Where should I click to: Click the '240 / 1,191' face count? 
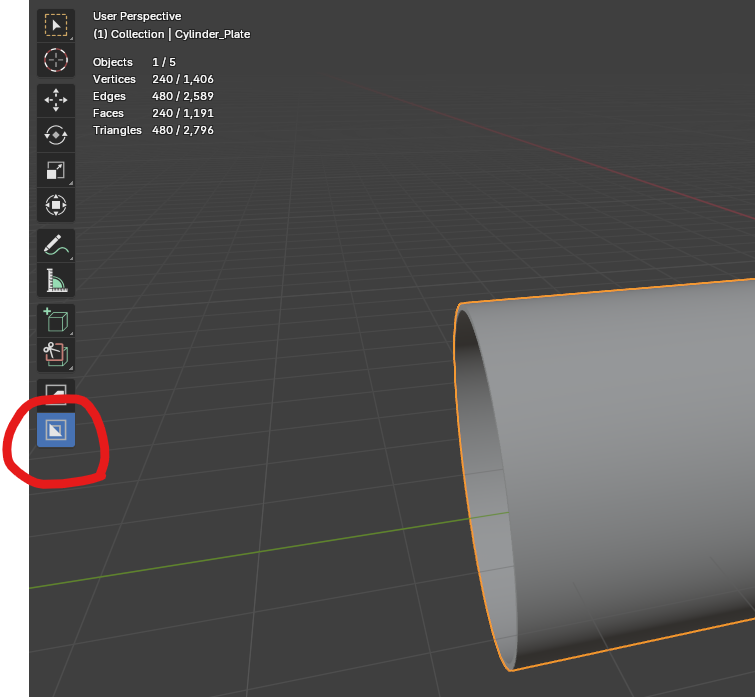point(182,113)
